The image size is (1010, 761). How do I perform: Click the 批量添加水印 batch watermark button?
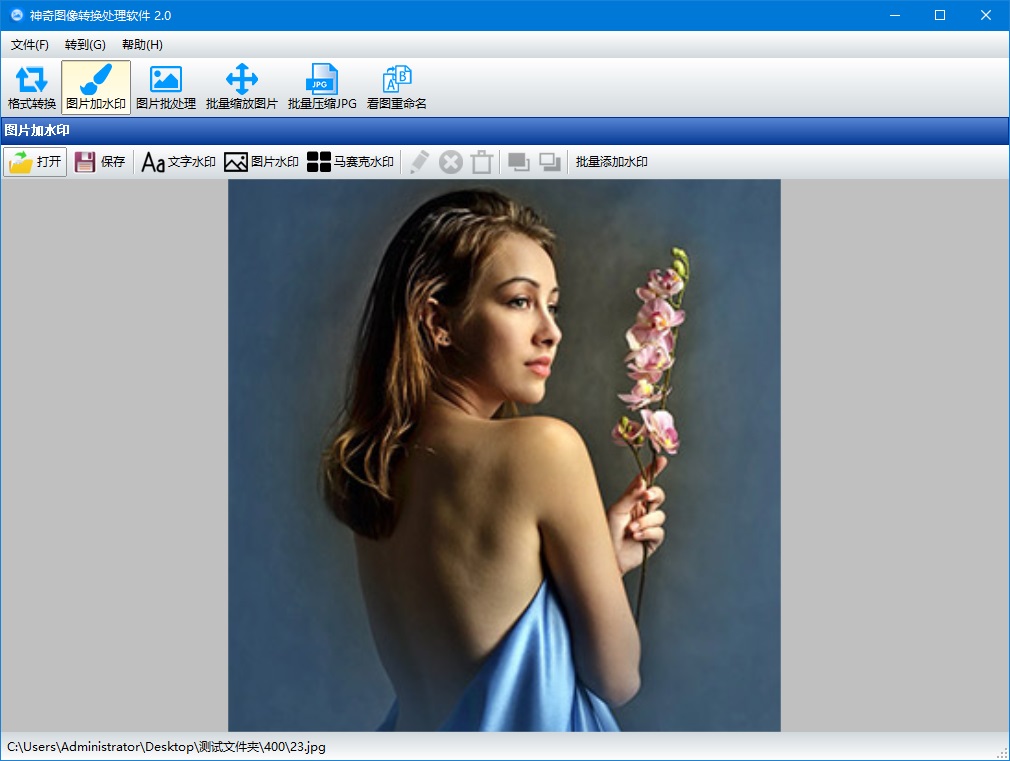611,162
